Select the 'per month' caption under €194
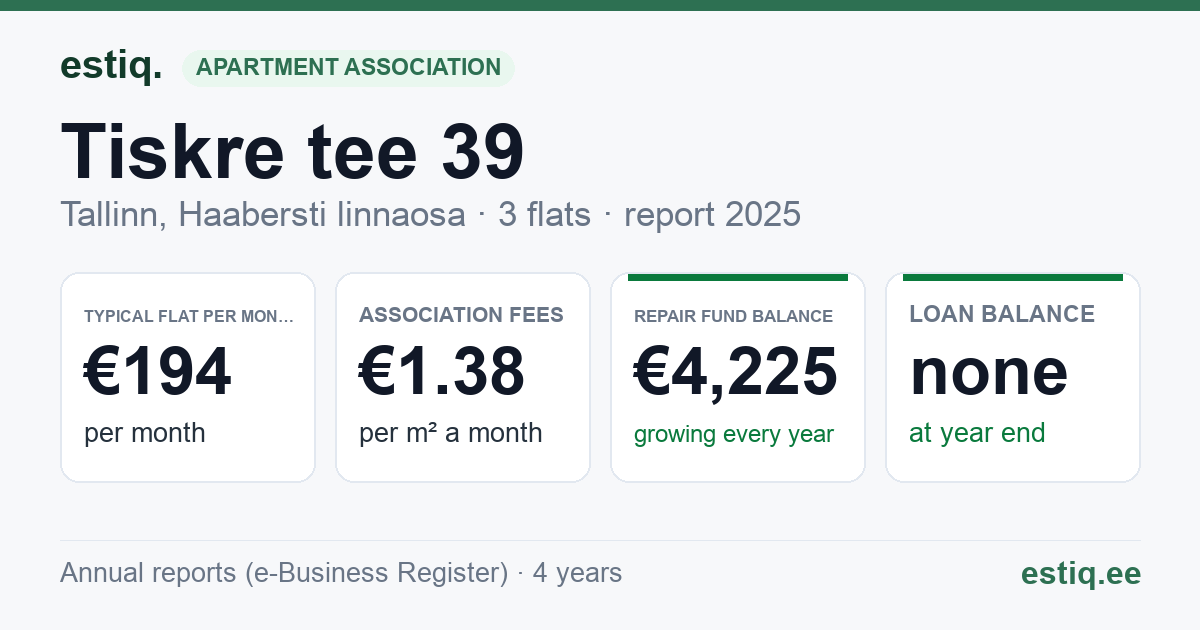Screen dimensions: 1200x630 145,433
